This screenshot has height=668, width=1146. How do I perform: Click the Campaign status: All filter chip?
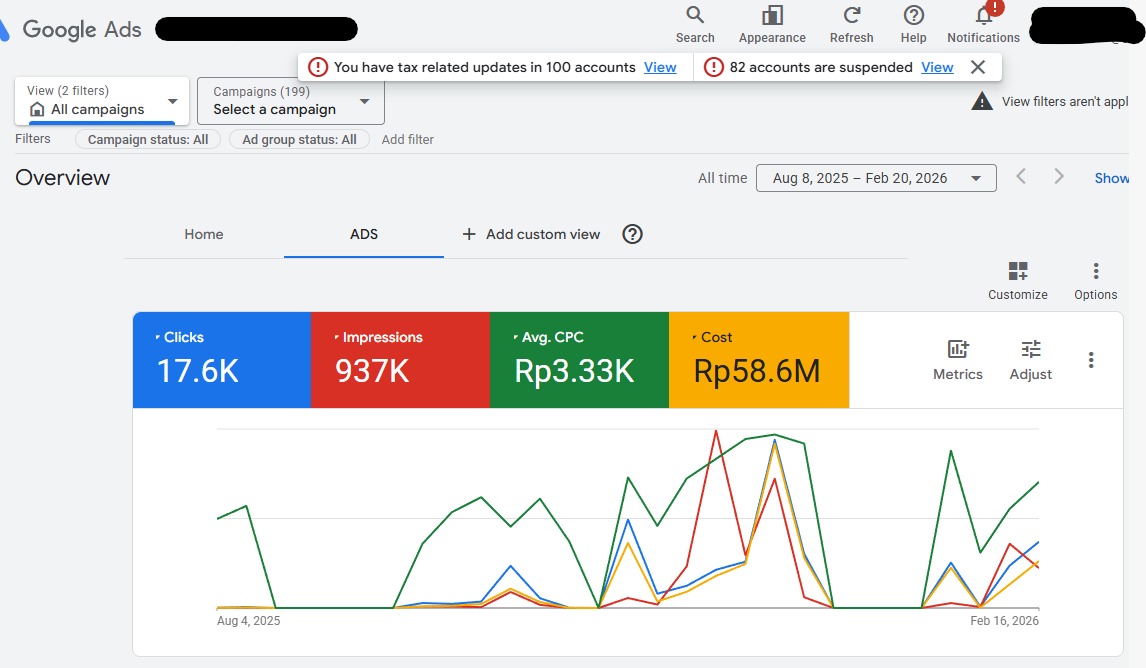pyautogui.click(x=148, y=140)
